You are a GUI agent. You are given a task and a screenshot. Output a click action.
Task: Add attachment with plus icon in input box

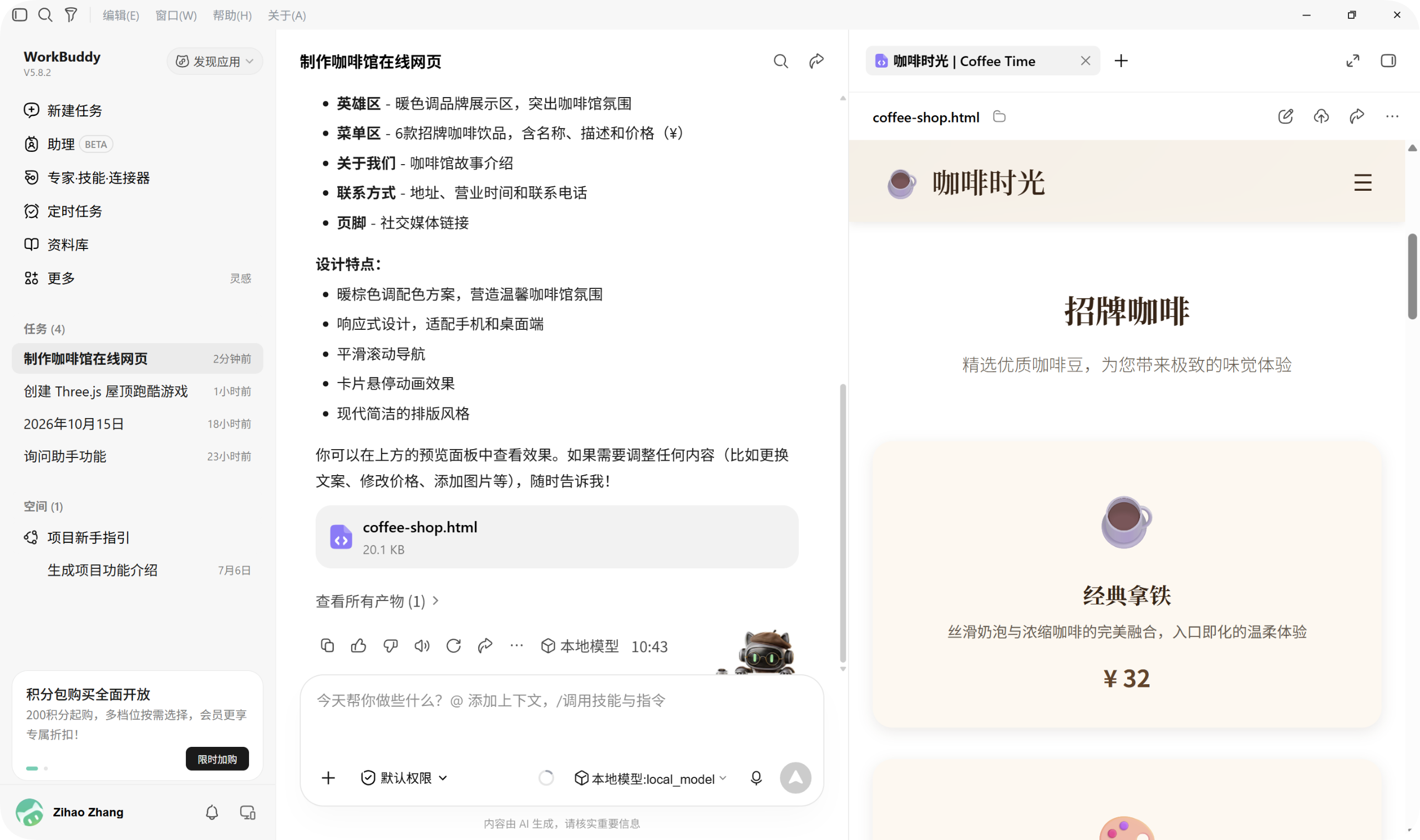click(x=328, y=778)
